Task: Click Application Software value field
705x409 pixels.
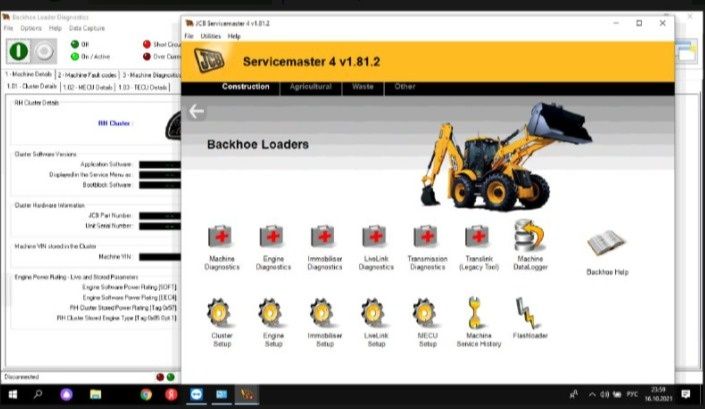Action: pos(160,164)
